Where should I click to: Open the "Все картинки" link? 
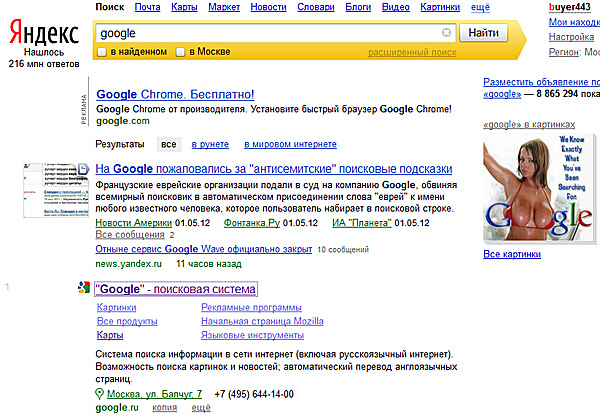[x=511, y=254]
